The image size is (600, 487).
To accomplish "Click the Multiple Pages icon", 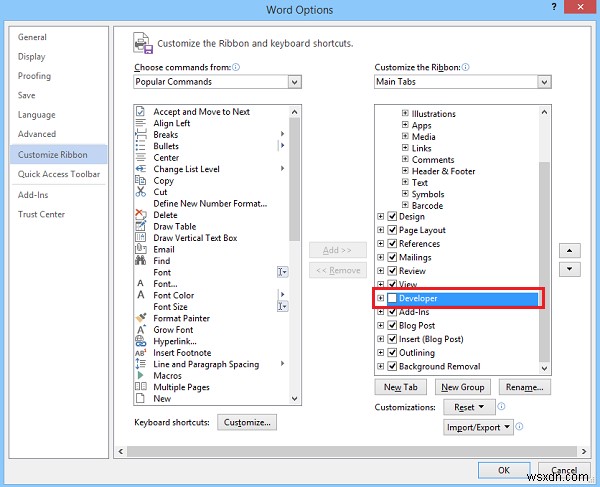I will pos(140,386).
